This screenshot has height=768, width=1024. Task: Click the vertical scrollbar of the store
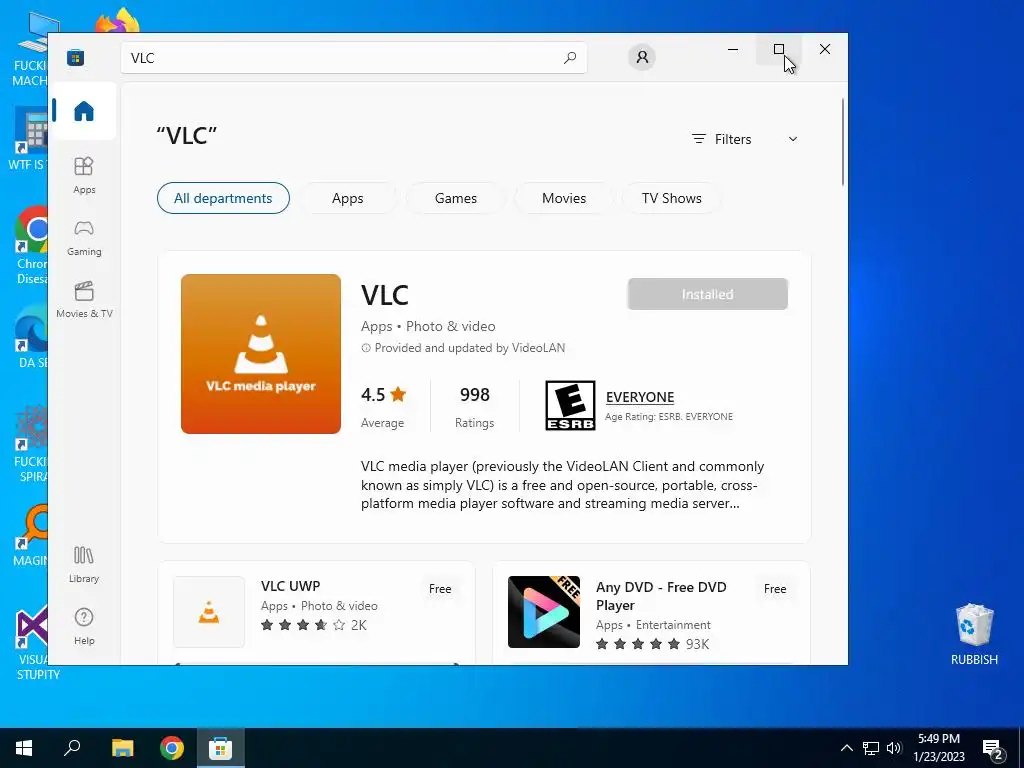point(842,142)
